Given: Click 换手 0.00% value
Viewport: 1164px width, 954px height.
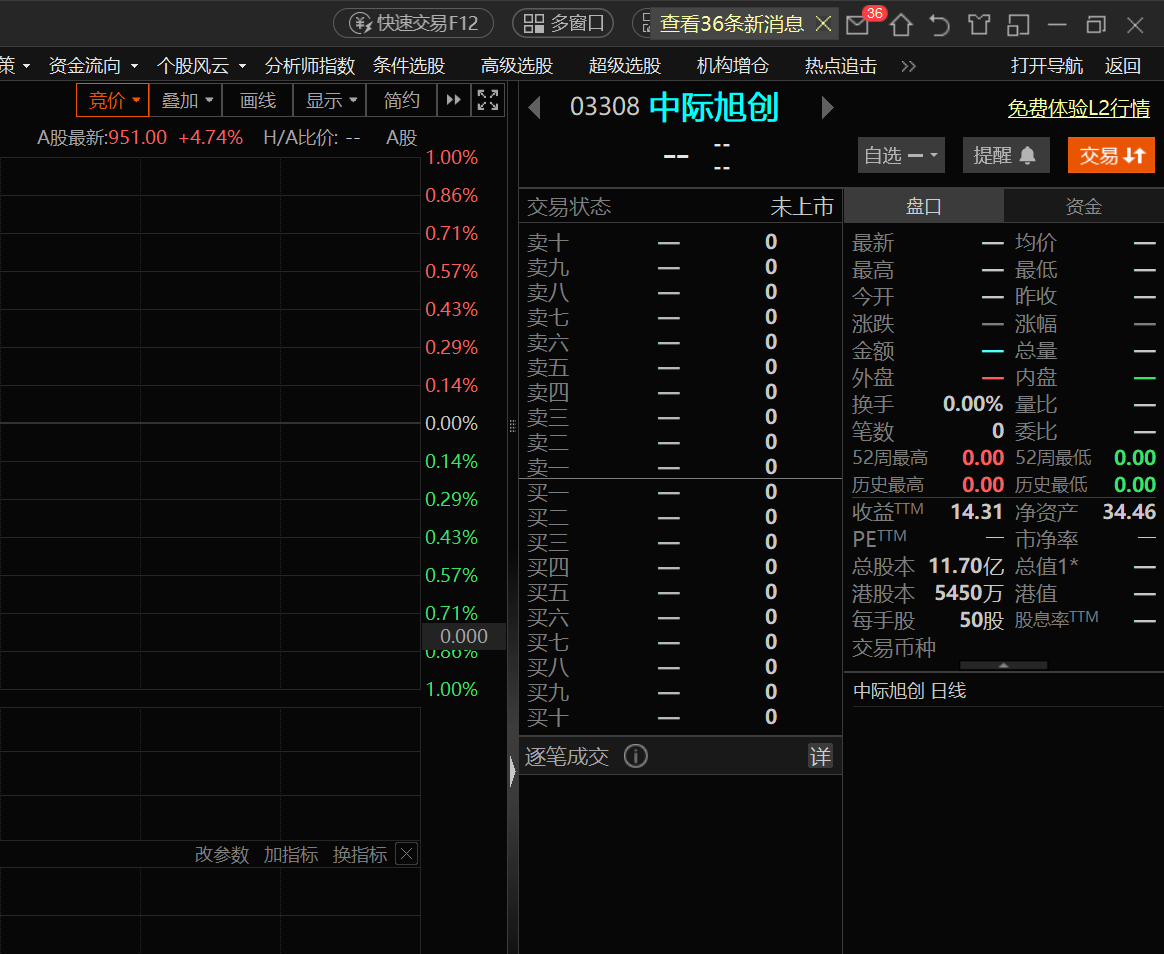Looking at the screenshot, I should click(972, 405).
